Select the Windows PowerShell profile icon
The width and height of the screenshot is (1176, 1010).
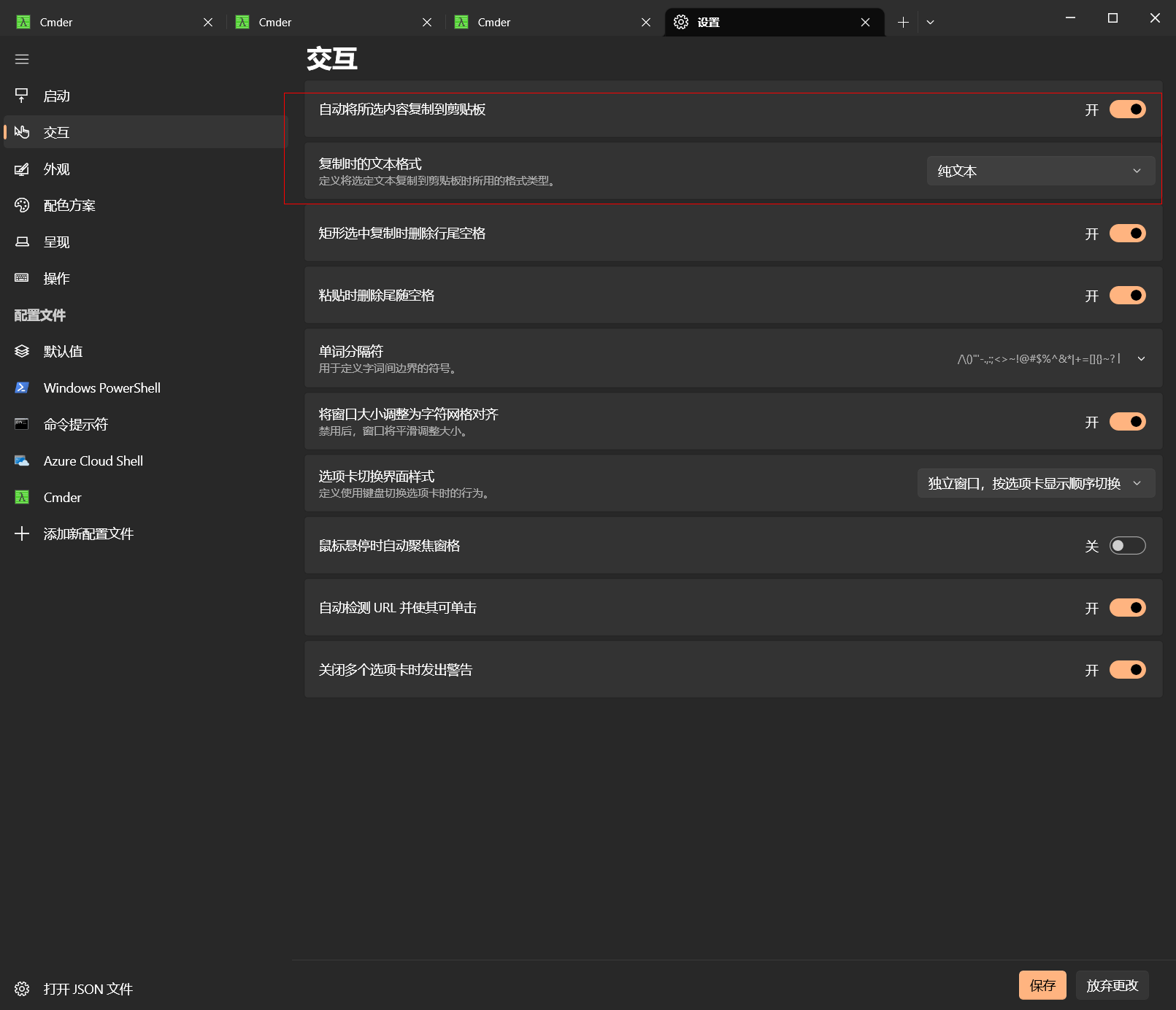pyautogui.click(x=22, y=388)
